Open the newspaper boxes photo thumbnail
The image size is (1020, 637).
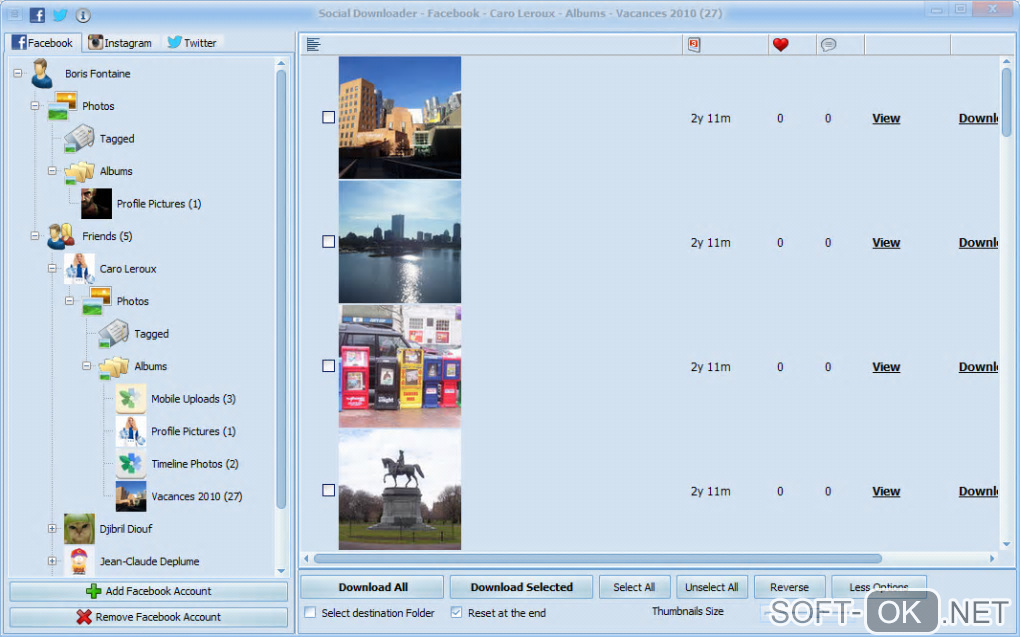point(399,366)
